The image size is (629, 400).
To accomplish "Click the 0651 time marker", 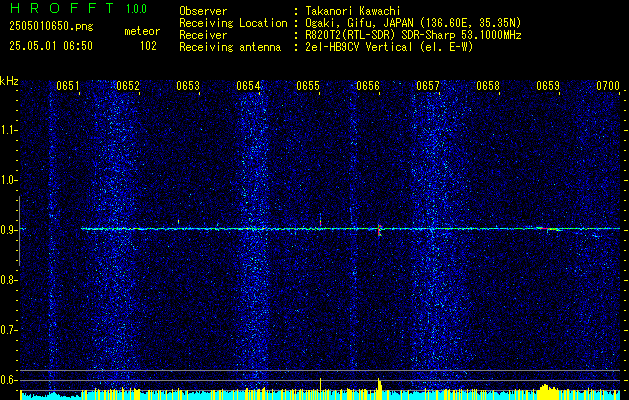I will point(68,86).
